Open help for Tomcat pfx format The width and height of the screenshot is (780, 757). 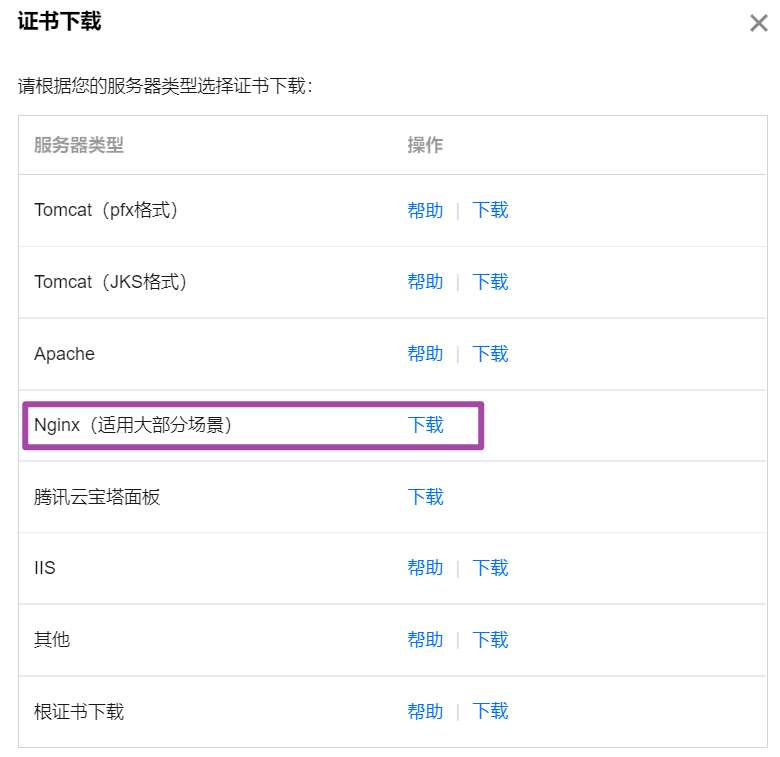tap(425, 210)
